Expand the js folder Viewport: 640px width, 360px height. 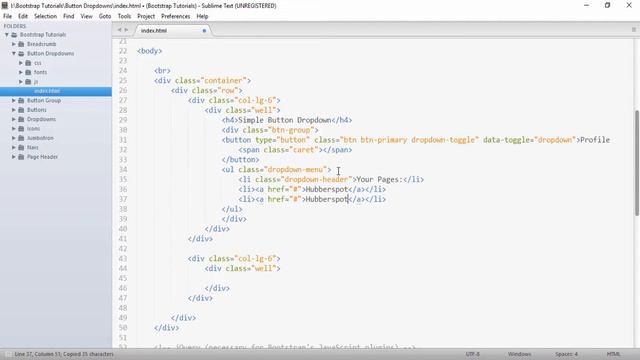(20, 82)
